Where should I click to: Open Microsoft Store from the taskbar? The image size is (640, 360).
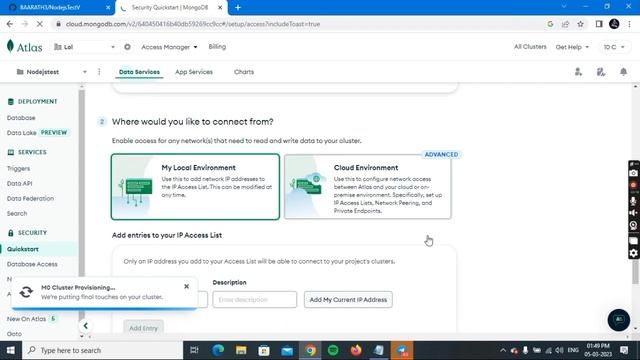pyautogui.click(x=264, y=350)
